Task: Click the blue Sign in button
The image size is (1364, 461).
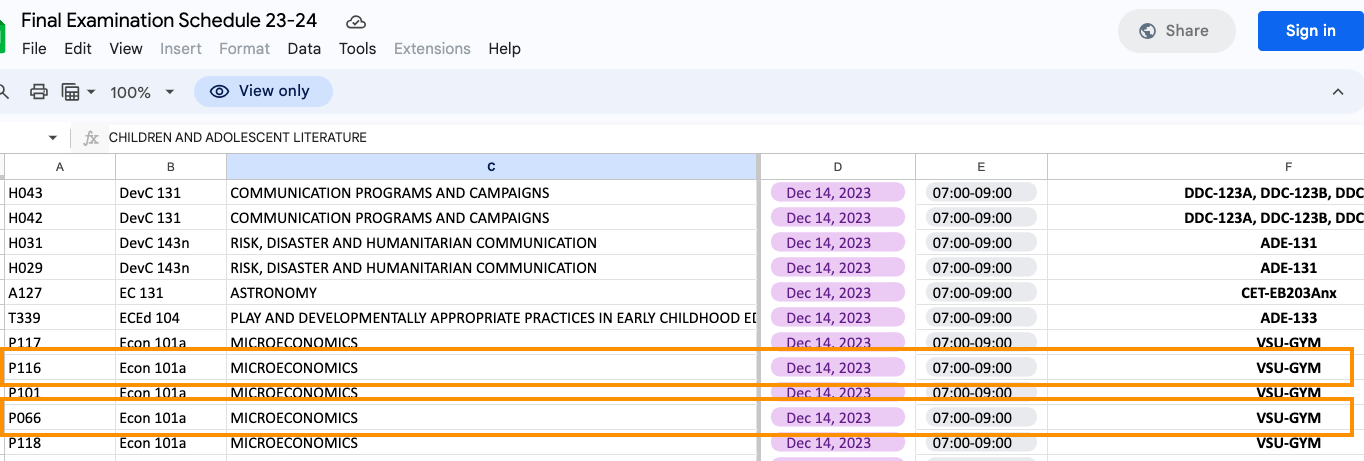Action: click(x=1310, y=31)
